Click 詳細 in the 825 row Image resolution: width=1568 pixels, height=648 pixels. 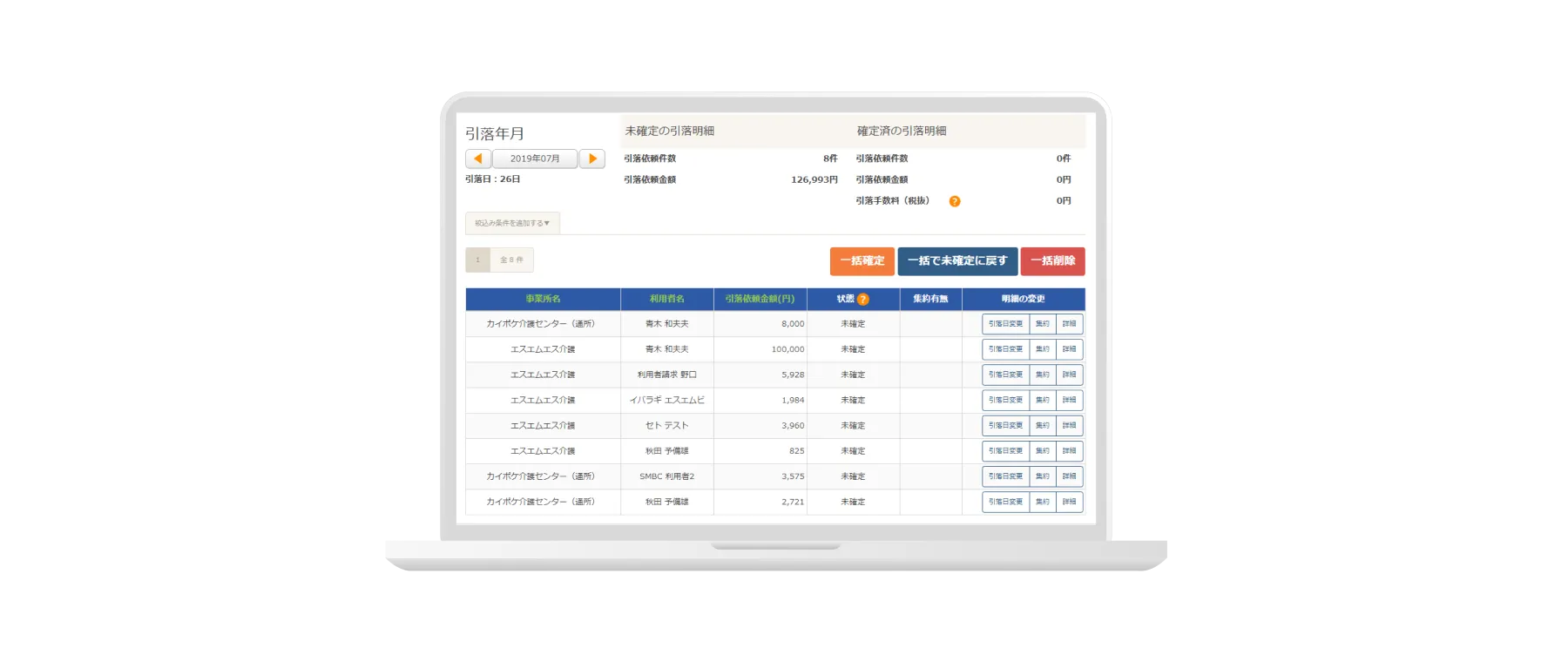1069,451
